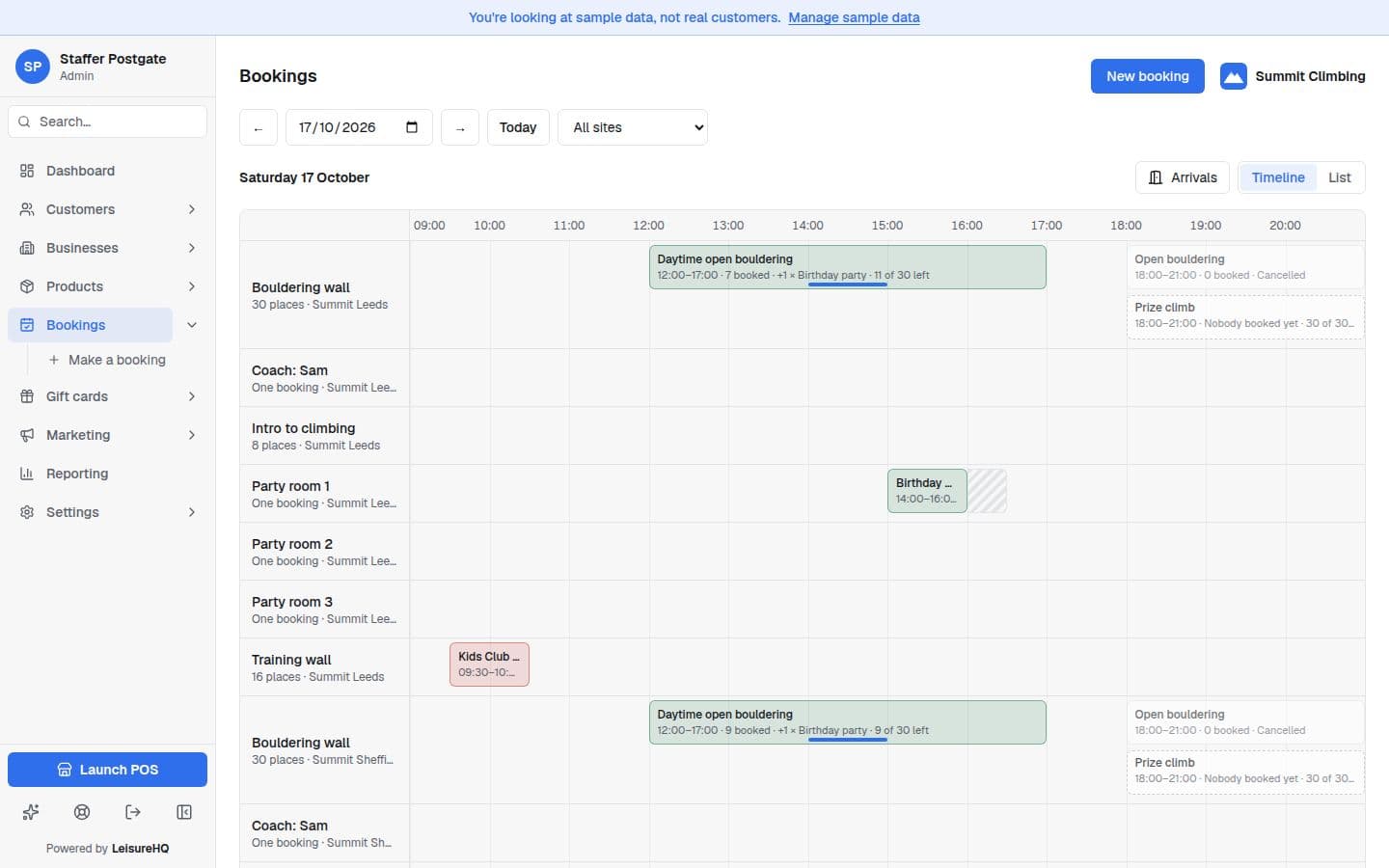Image resolution: width=1389 pixels, height=868 pixels.
Task: Open the Kids Club booking block
Action: (489, 665)
